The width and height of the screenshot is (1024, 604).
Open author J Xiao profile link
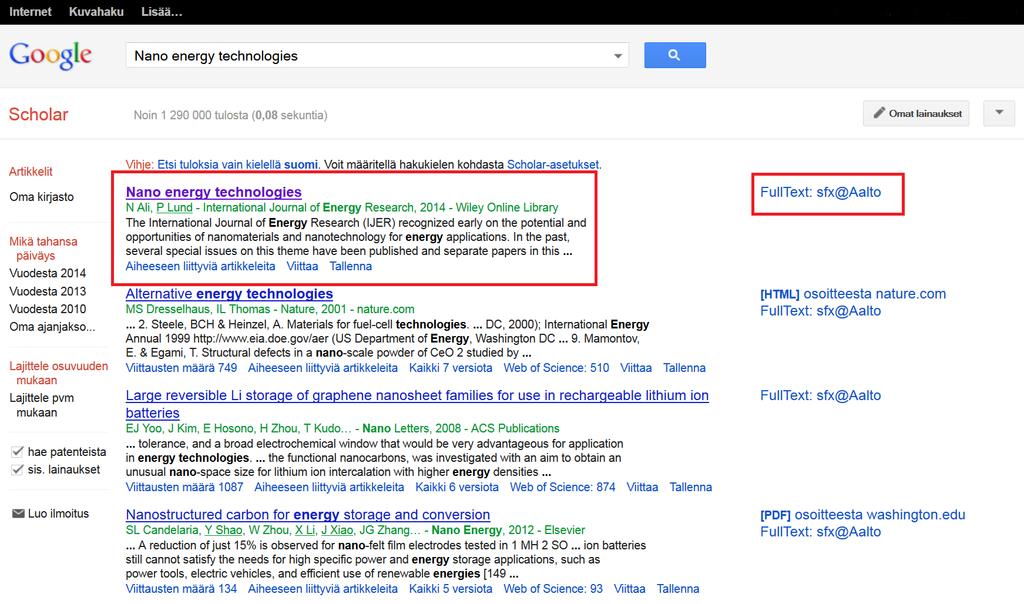(337, 530)
